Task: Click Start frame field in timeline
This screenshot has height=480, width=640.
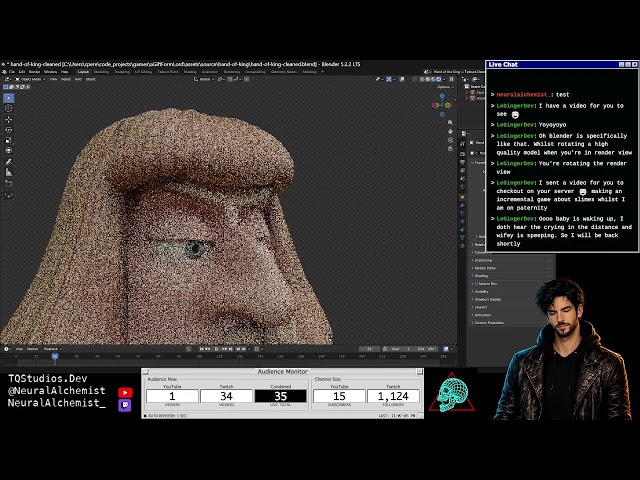Action: [402, 349]
